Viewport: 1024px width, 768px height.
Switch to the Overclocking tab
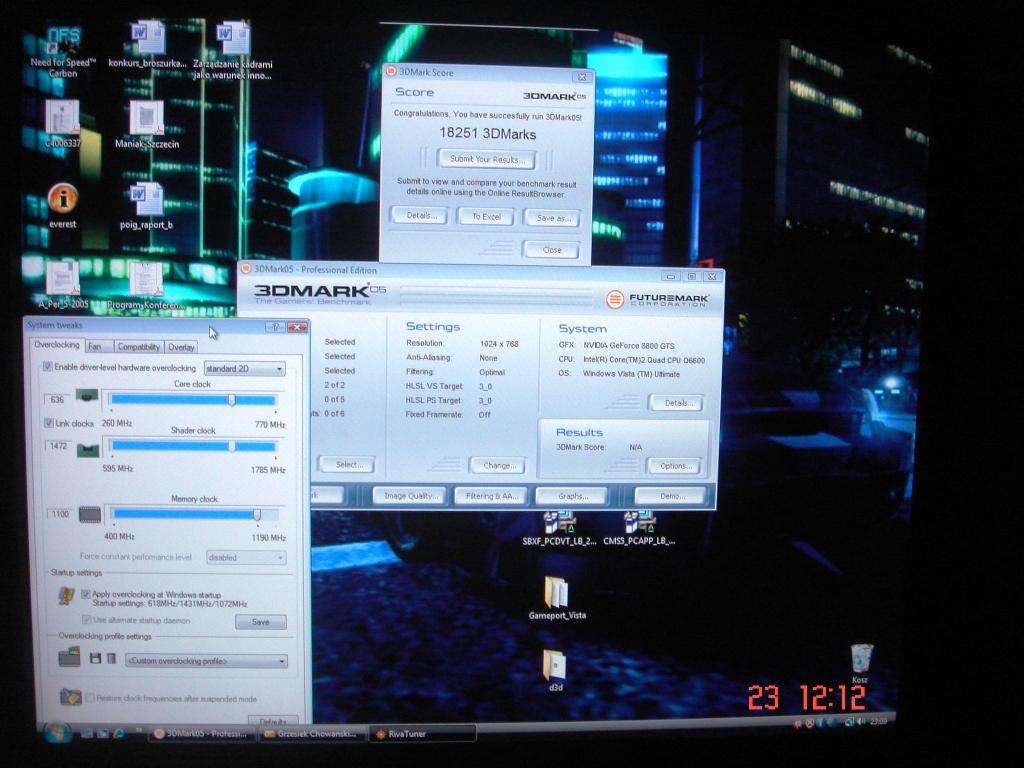57,345
